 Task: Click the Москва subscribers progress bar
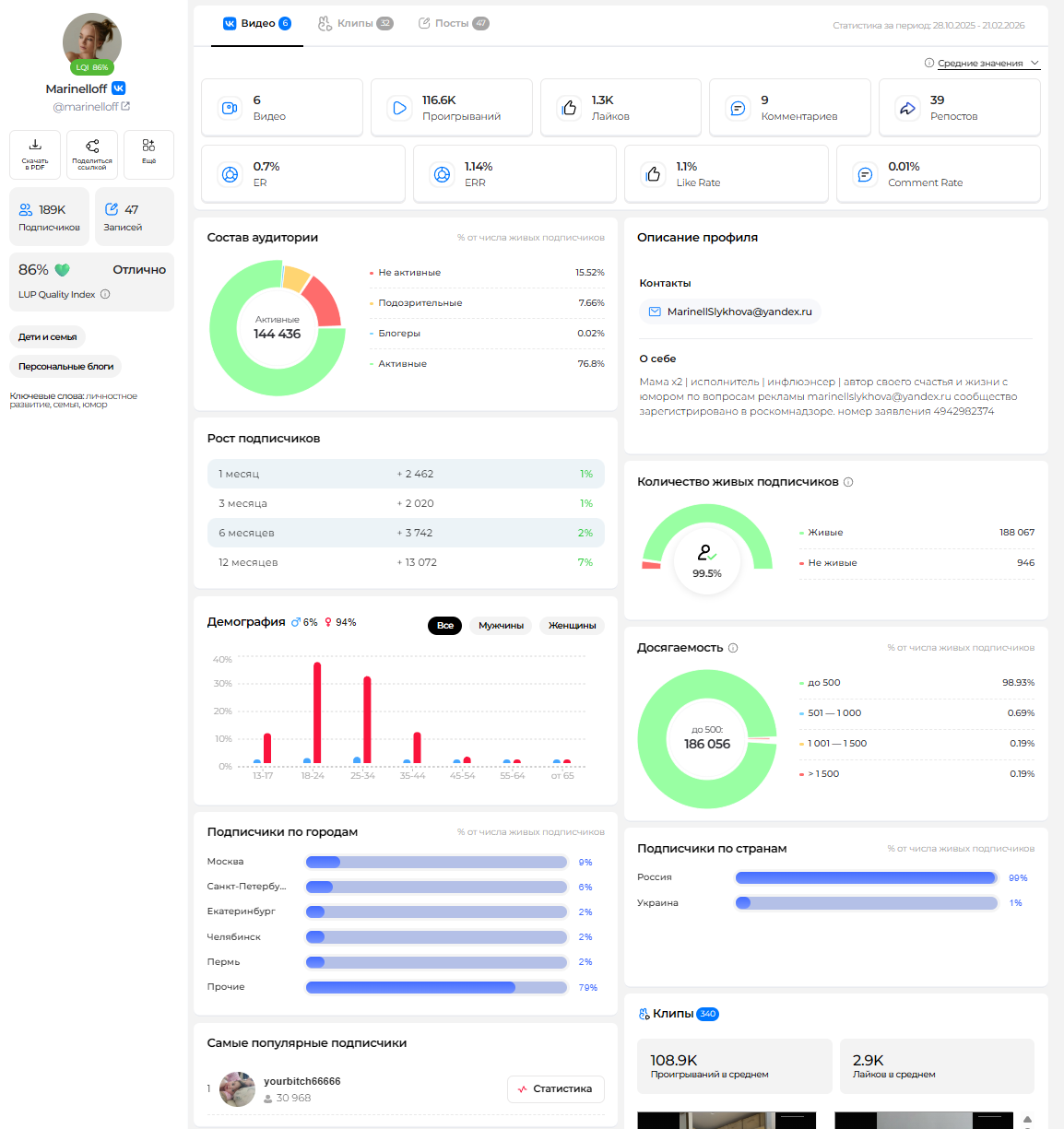pyautogui.click(x=436, y=863)
